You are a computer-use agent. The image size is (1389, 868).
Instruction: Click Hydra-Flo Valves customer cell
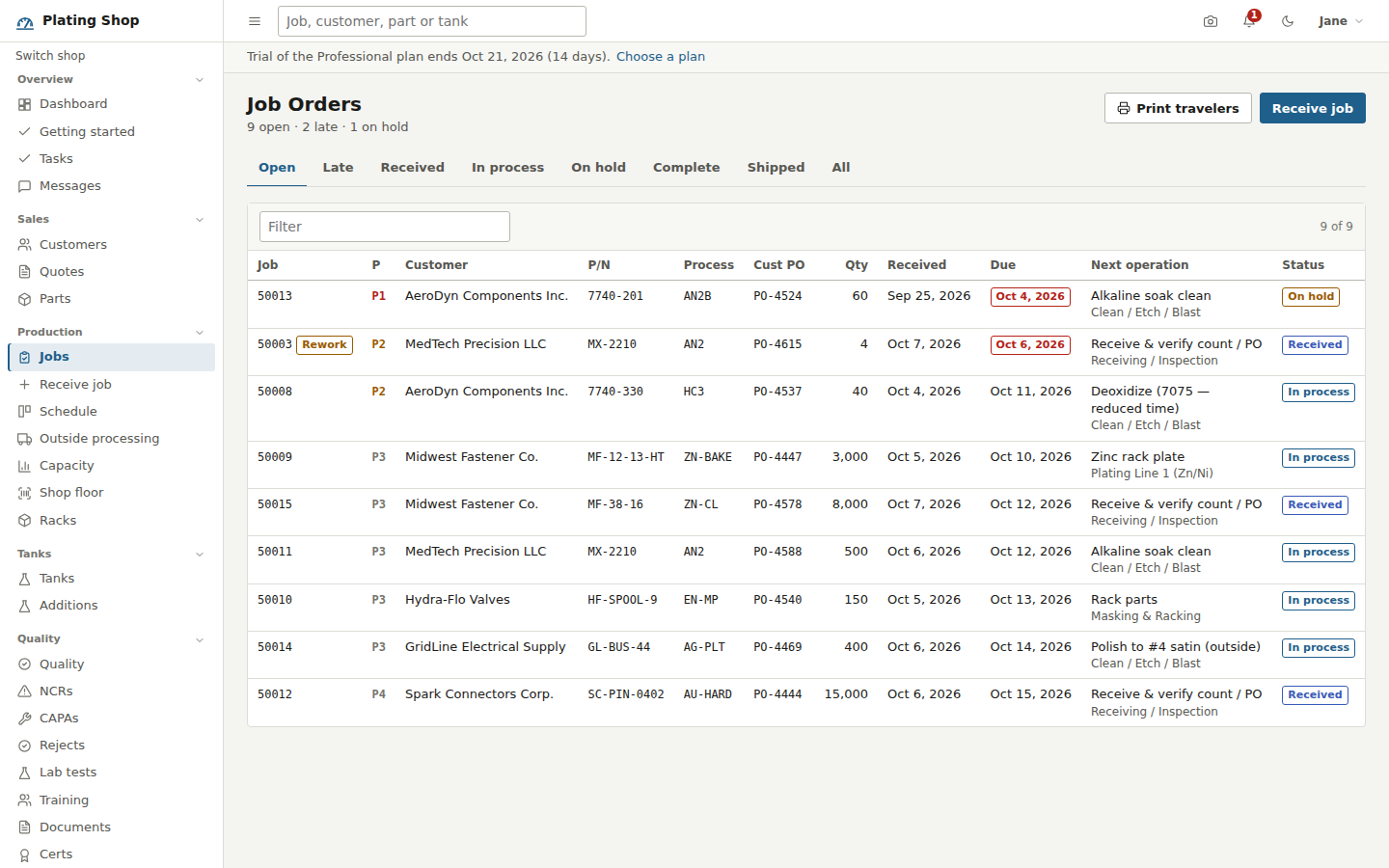[x=457, y=600]
